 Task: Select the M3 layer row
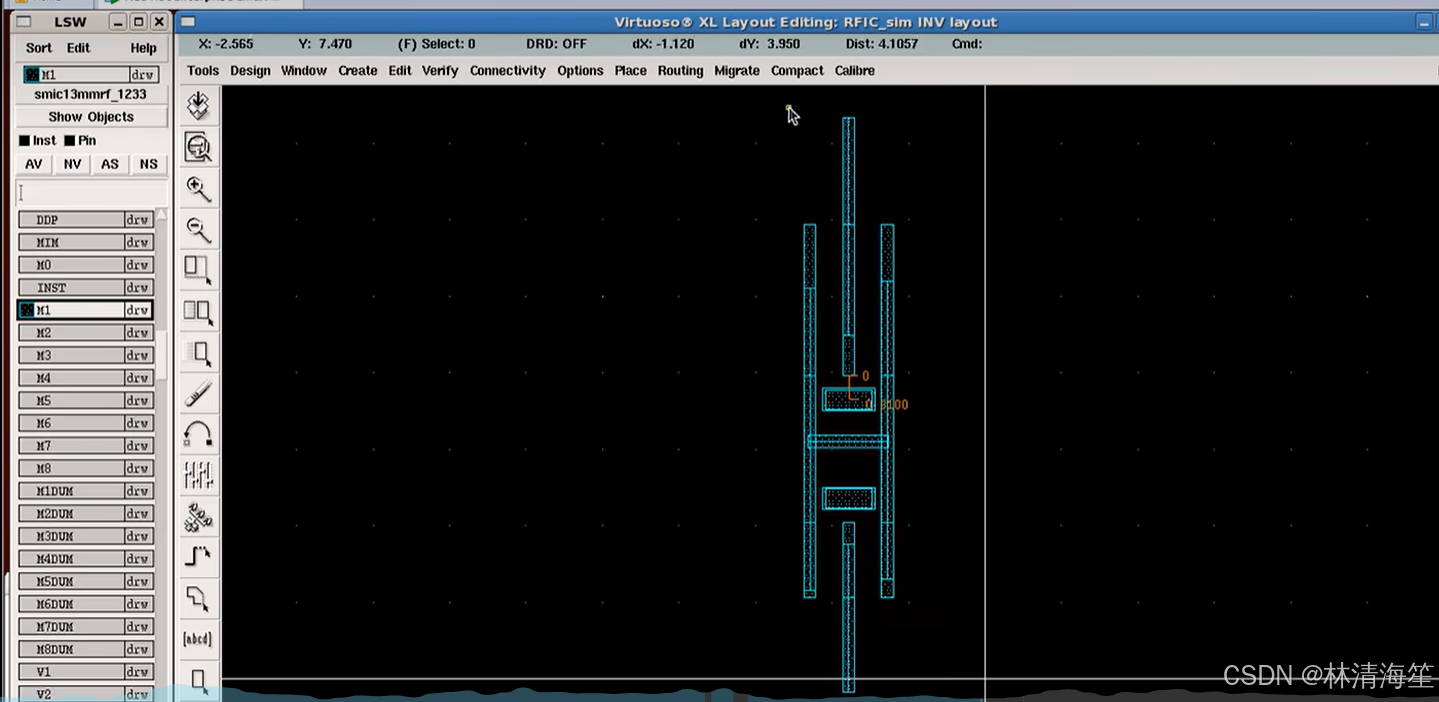point(86,356)
